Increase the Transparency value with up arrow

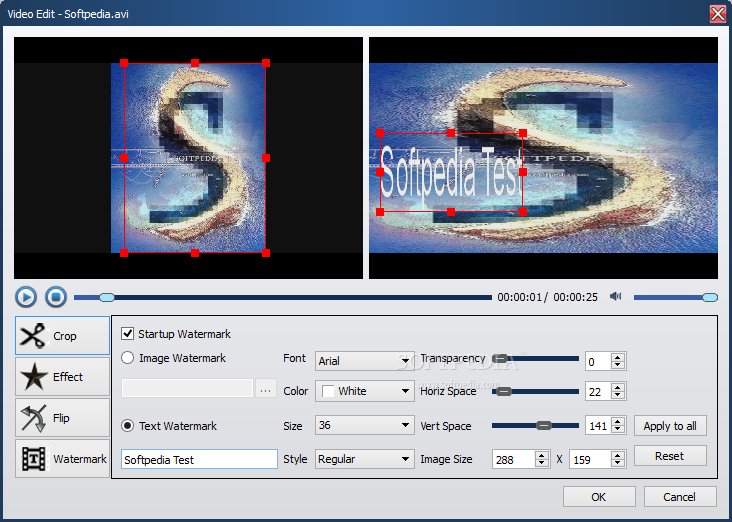coord(618,357)
